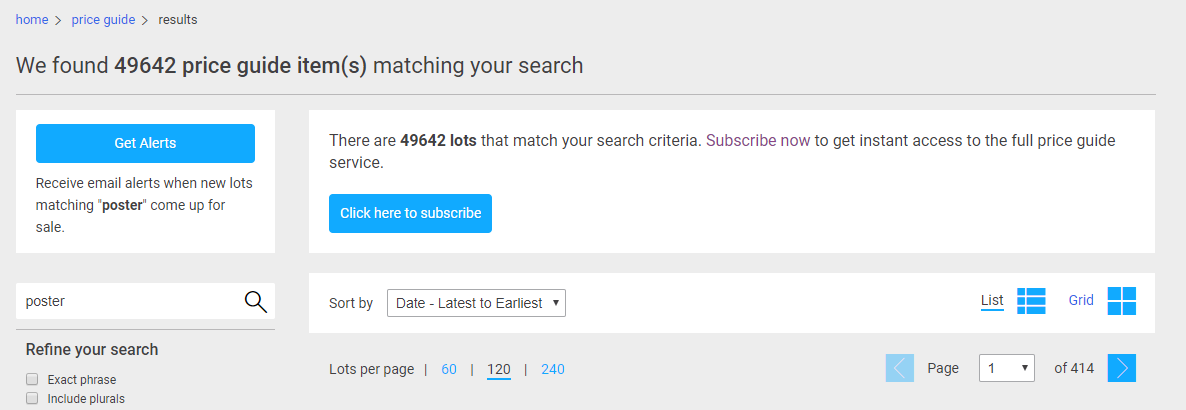1186x410 pixels.
Task: Show 60 lots per page
Action: [449, 369]
